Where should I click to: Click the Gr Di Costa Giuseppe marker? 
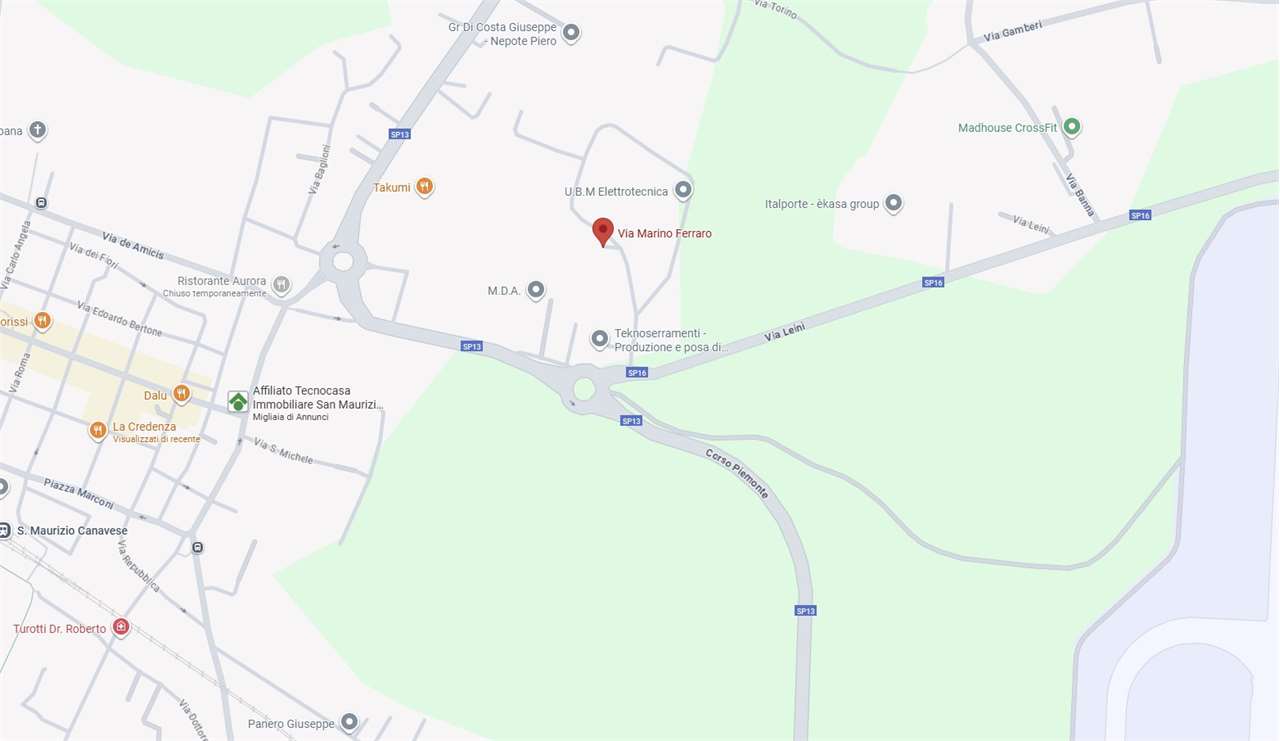click(571, 33)
